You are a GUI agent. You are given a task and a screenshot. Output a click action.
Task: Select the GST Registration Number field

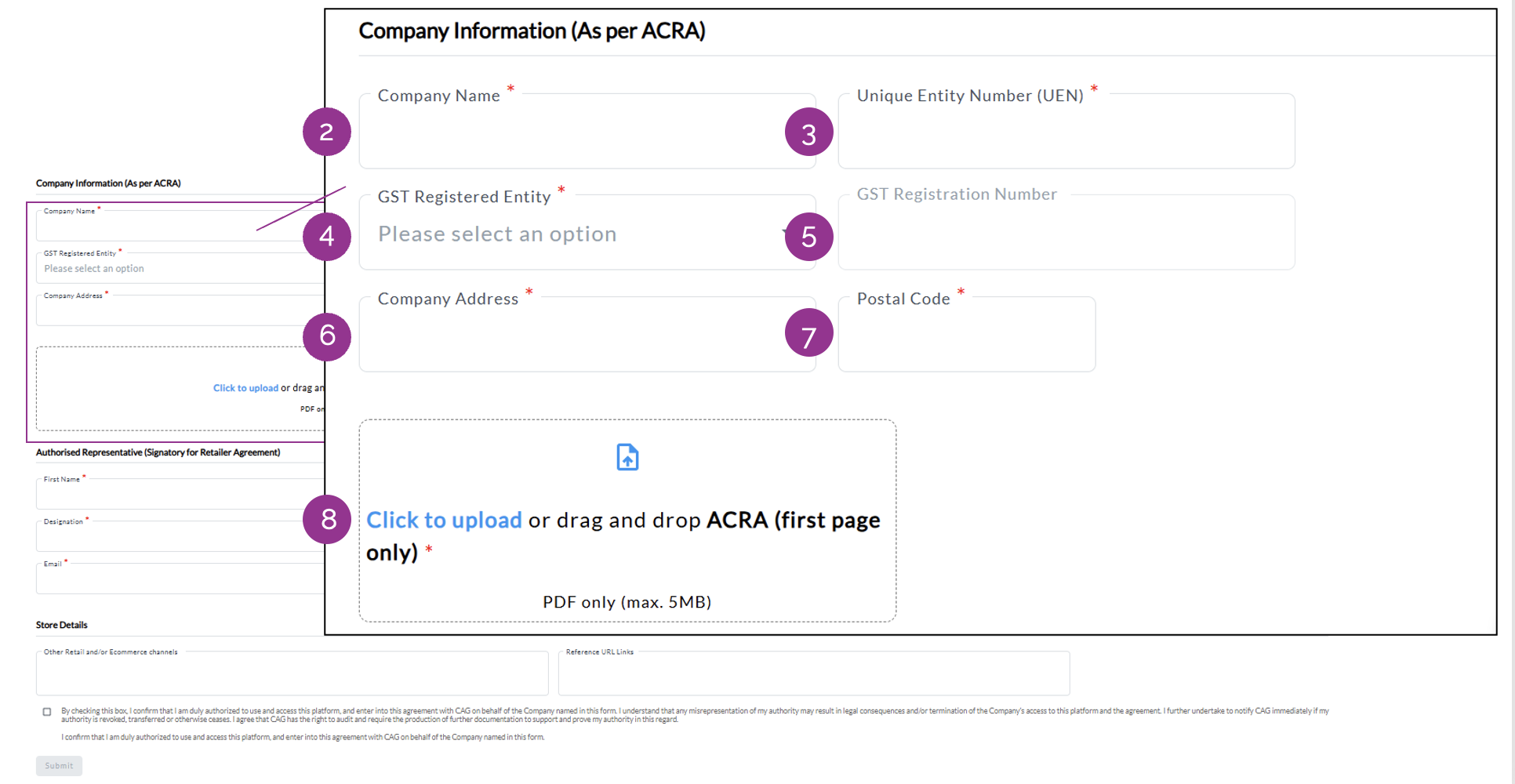[x=1066, y=236]
